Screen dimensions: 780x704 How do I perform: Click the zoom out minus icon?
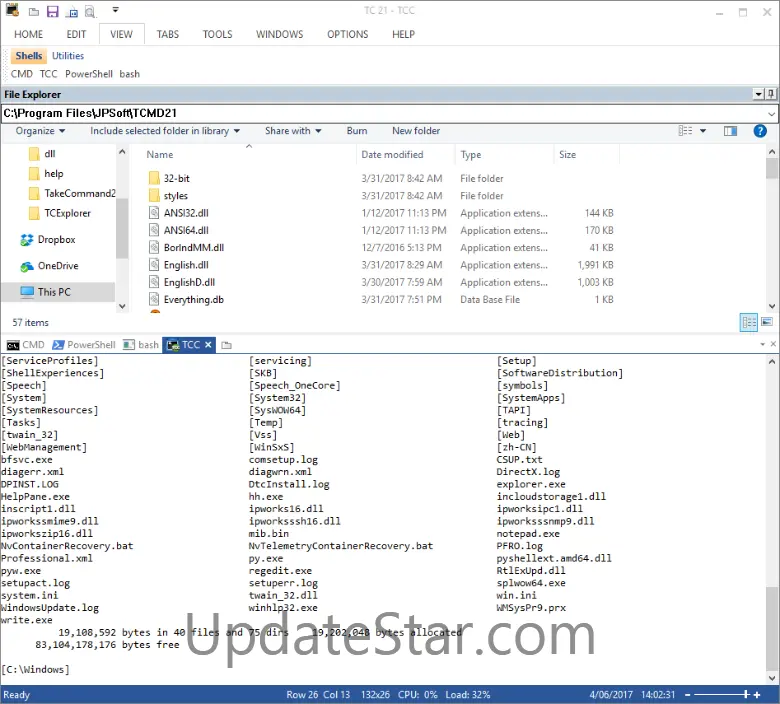tap(687, 695)
